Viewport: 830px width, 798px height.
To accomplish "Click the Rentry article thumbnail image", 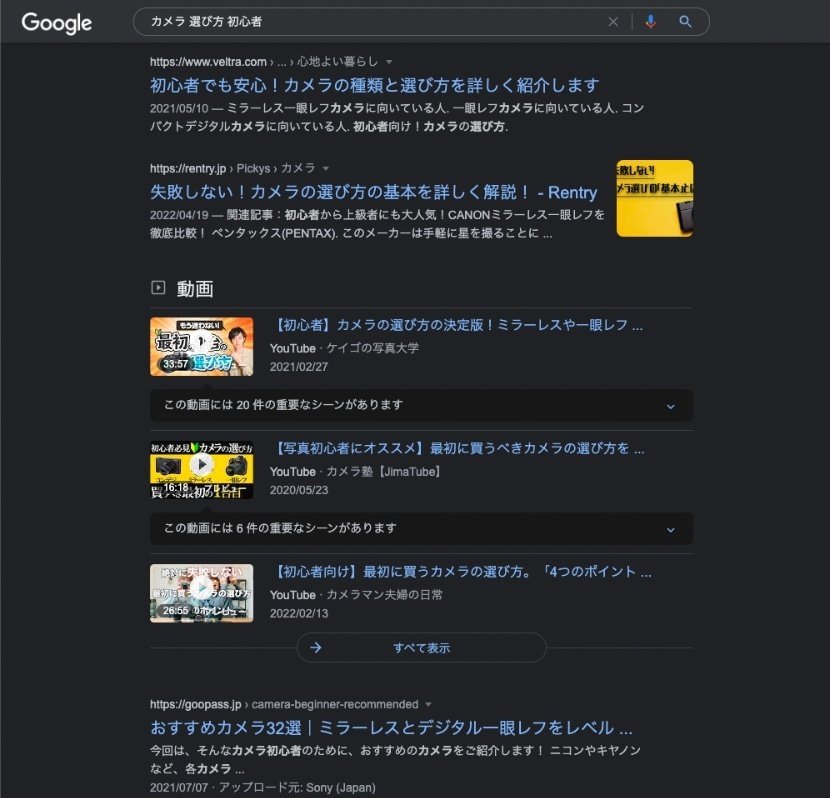I will coord(653,198).
